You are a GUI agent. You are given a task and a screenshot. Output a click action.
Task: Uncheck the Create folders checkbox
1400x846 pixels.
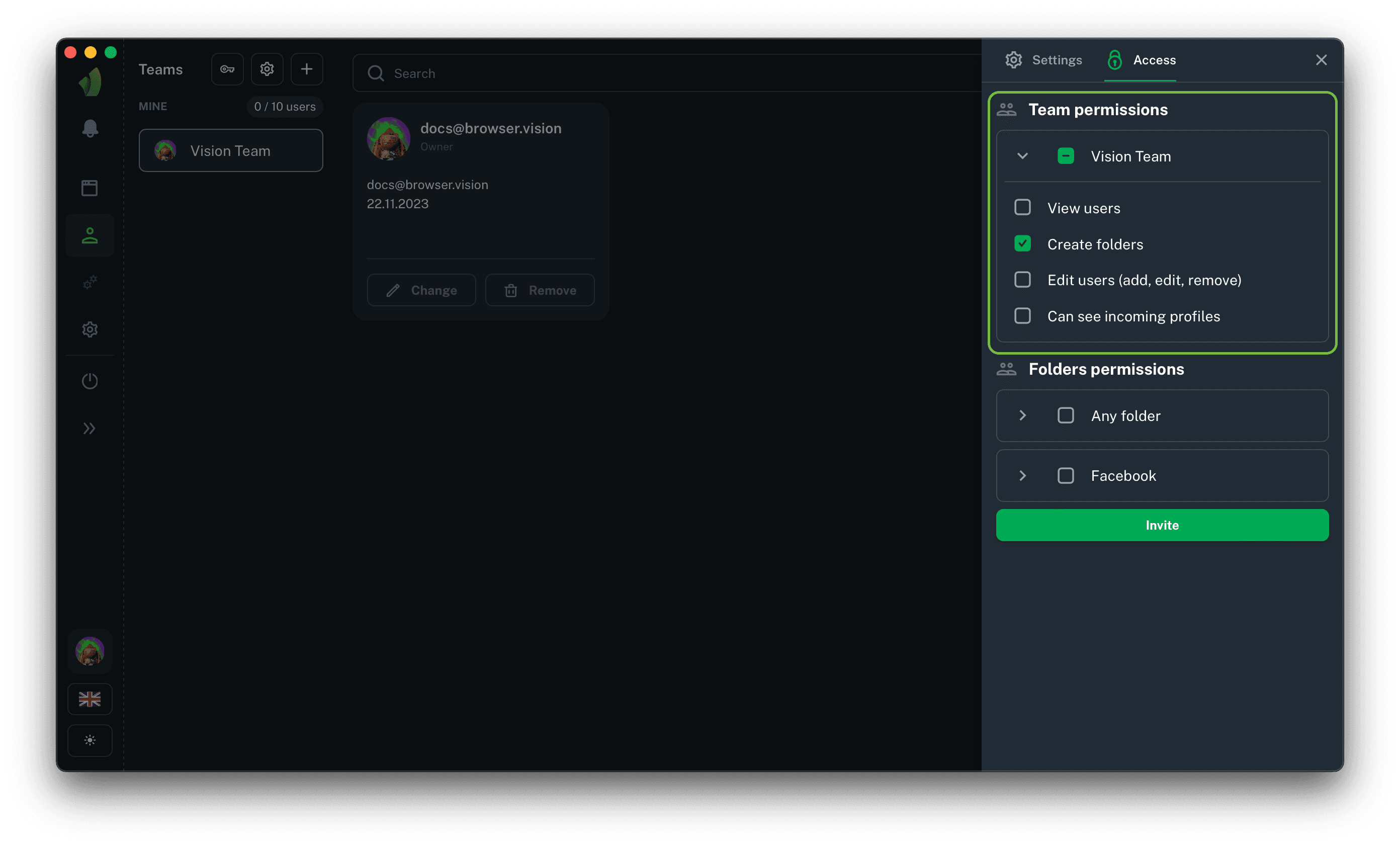pyautogui.click(x=1022, y=244)
